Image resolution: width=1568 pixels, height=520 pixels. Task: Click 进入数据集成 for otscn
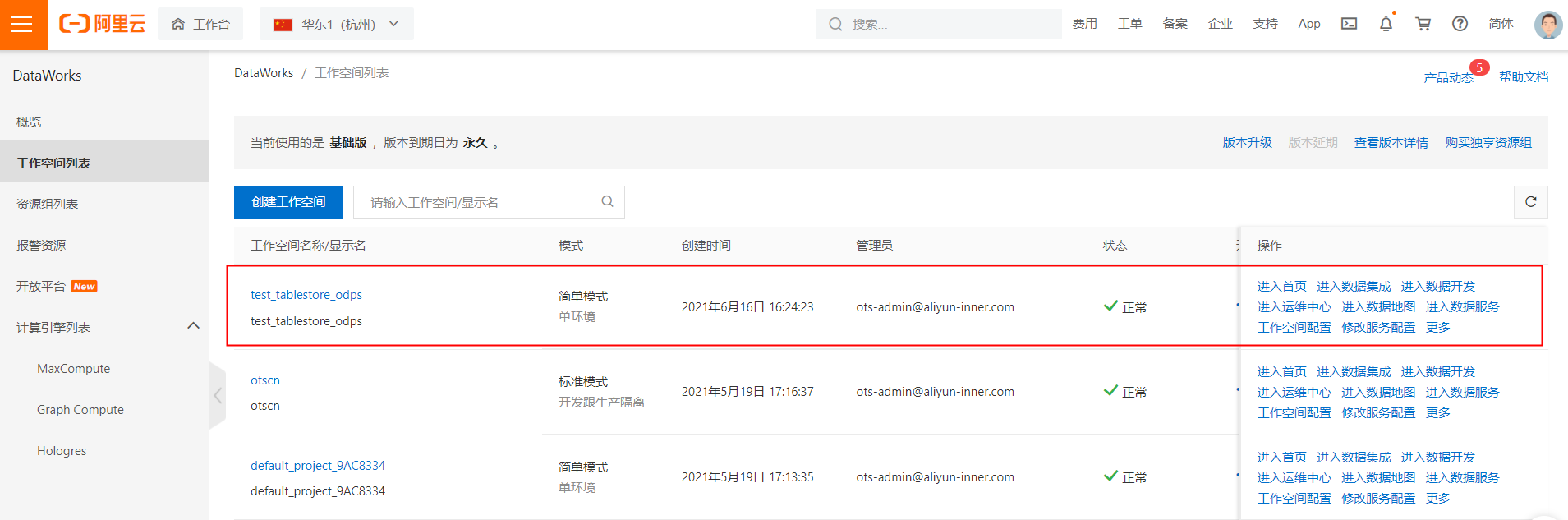click(1354, 371)
